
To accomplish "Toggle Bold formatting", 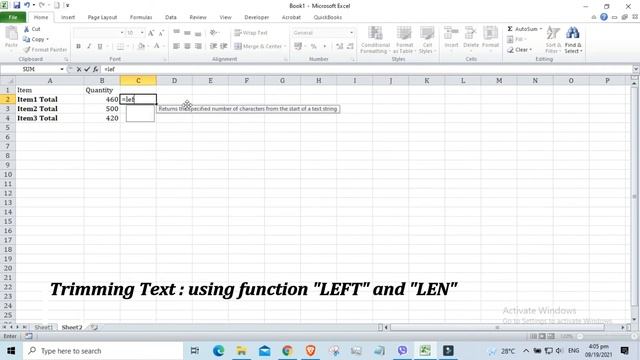I will click(x=78, y=46).
